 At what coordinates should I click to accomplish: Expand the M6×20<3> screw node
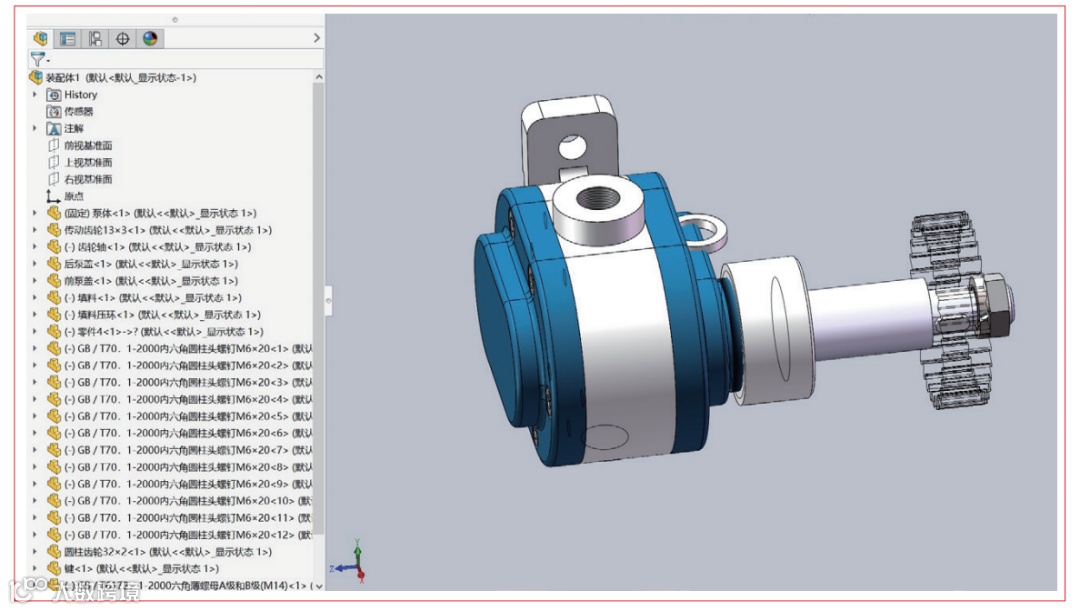tap(34, 382)
